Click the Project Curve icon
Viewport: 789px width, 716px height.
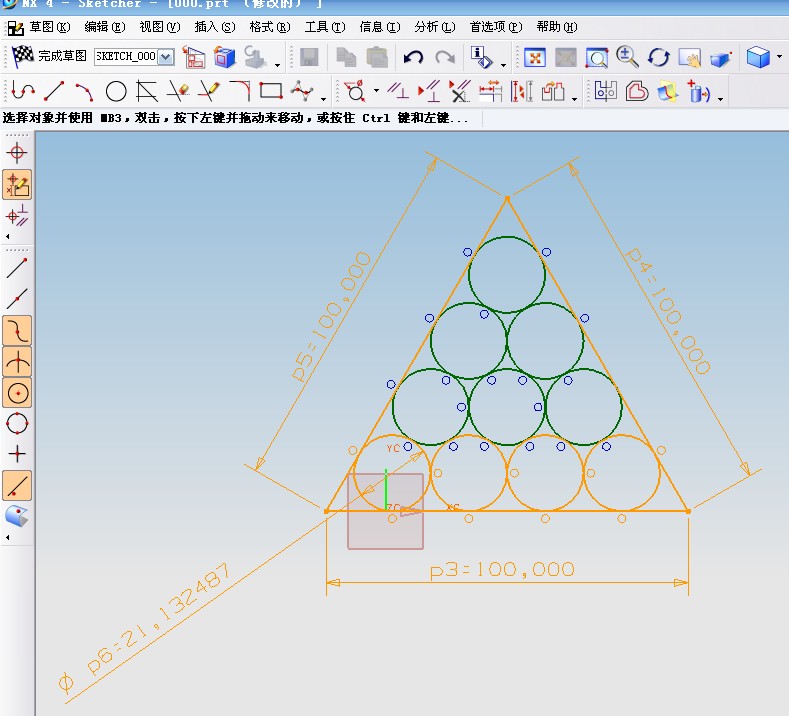click(668, 92)
